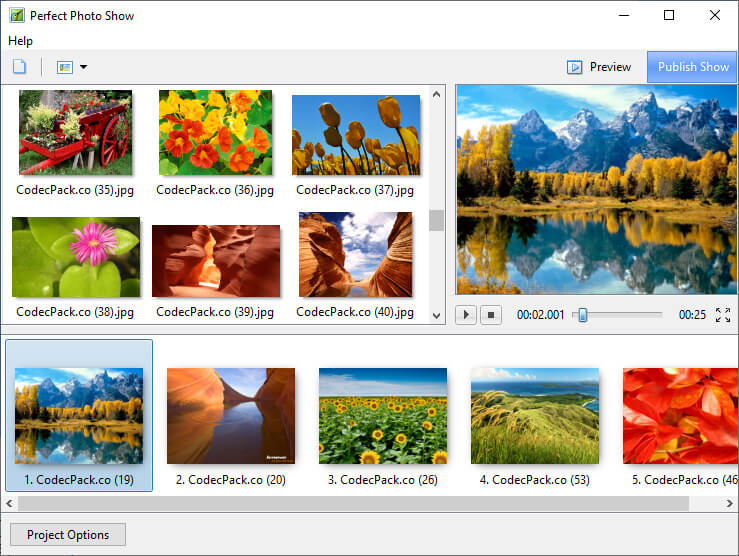The width and height of the screenshot is (739, 556).
Task: Select slide 2 CodecPack.co (20) in timeline
Action: click(231, 416)
